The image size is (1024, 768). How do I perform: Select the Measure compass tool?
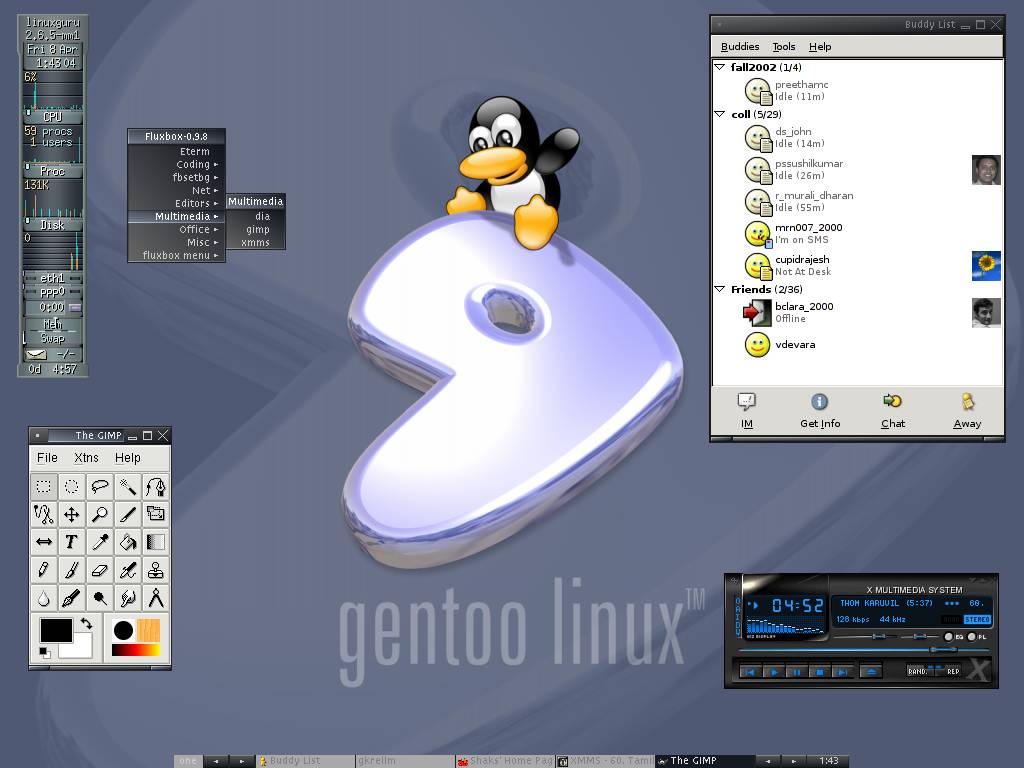point(156,598)
